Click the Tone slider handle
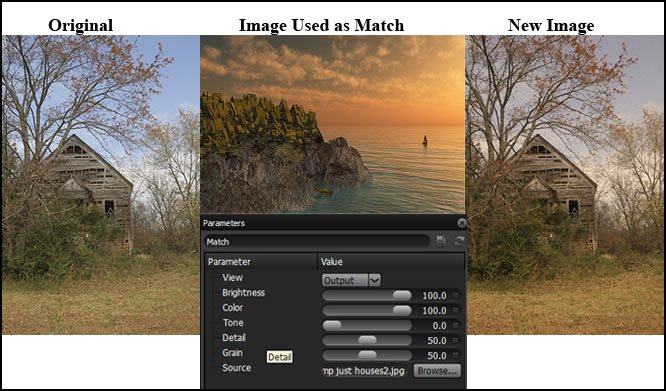The width and height of the screenshot is (666, 391). (332, 325)
